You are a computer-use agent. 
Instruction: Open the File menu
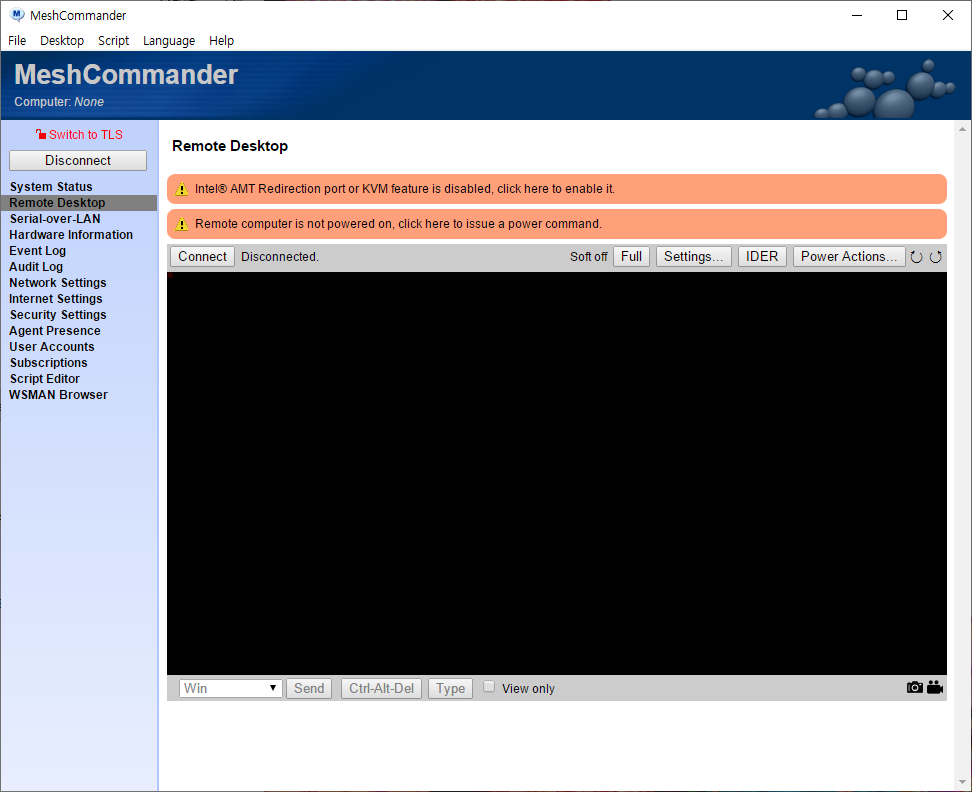[17, 40]
